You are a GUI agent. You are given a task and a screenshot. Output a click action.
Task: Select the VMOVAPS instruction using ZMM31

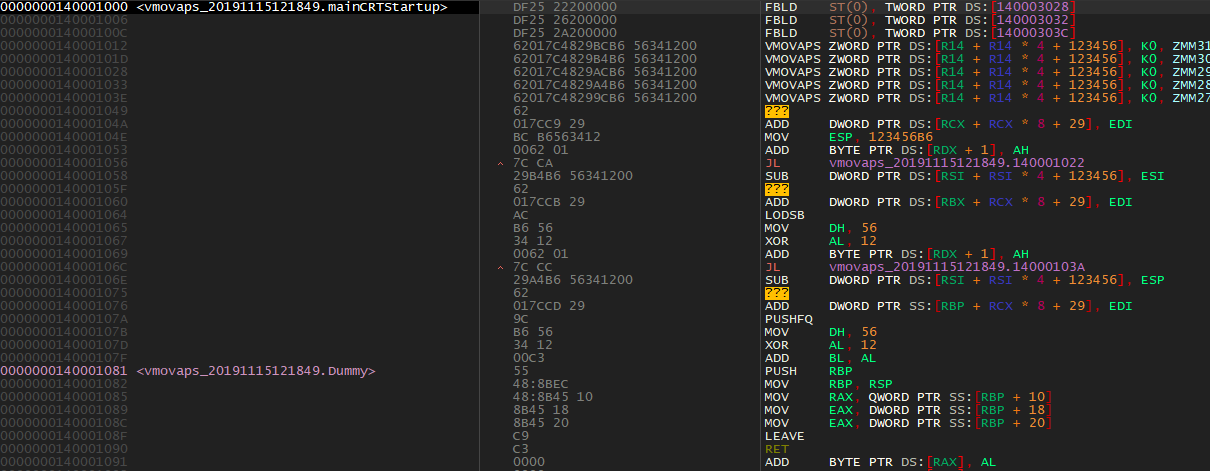click(987, 46)
